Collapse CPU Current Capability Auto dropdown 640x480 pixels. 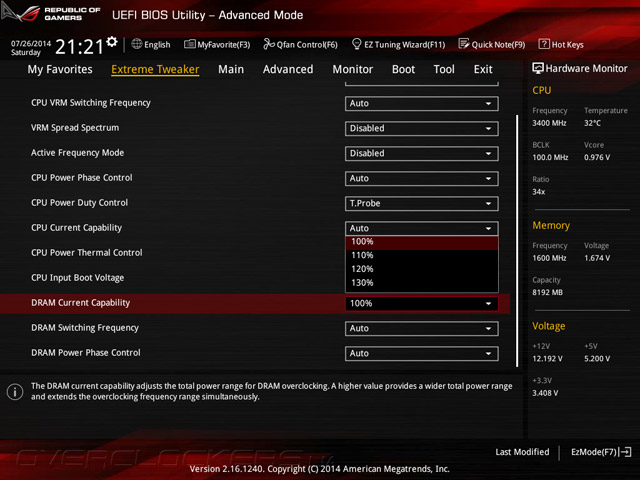click(422, 229)
